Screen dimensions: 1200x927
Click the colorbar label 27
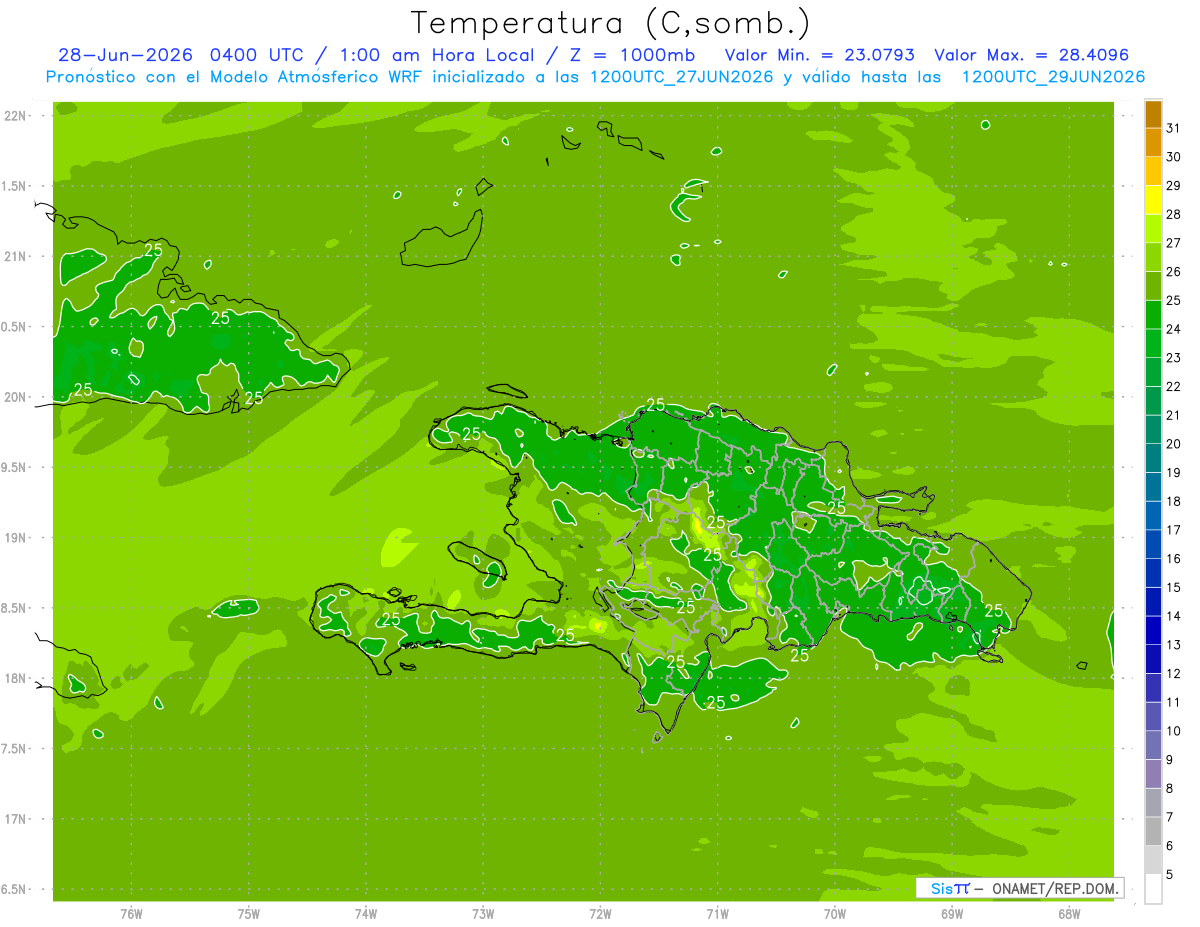click(1173, 243)
